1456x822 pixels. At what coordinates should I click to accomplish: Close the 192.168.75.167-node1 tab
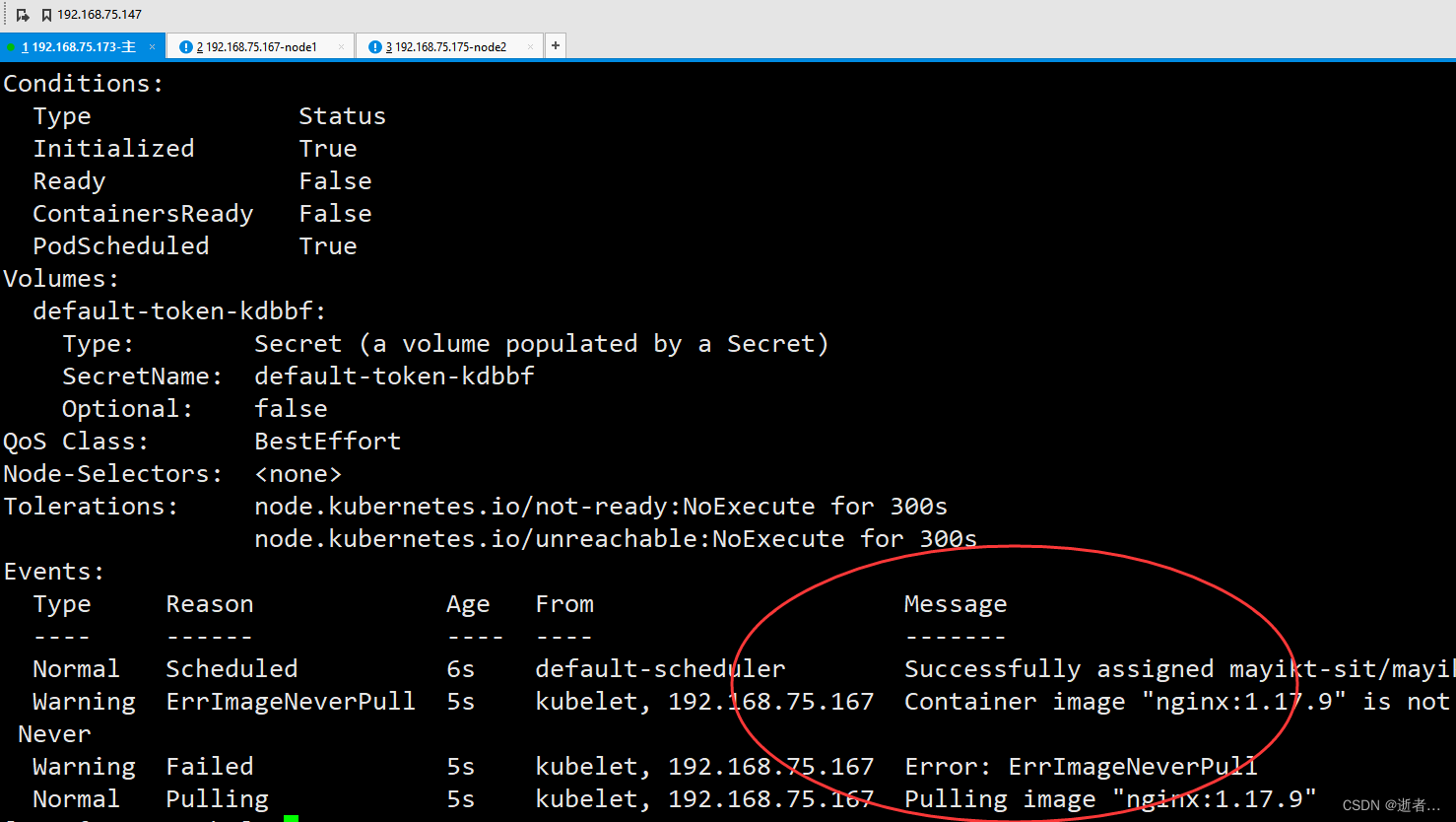341,46
